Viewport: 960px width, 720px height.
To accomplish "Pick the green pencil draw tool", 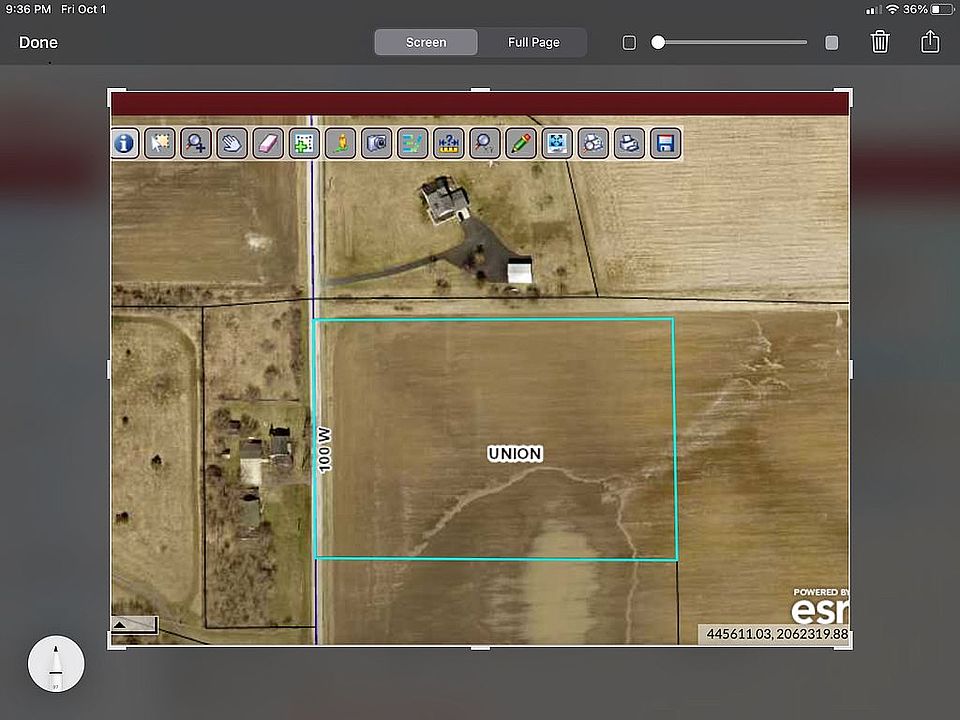I will tap(521, 143).
